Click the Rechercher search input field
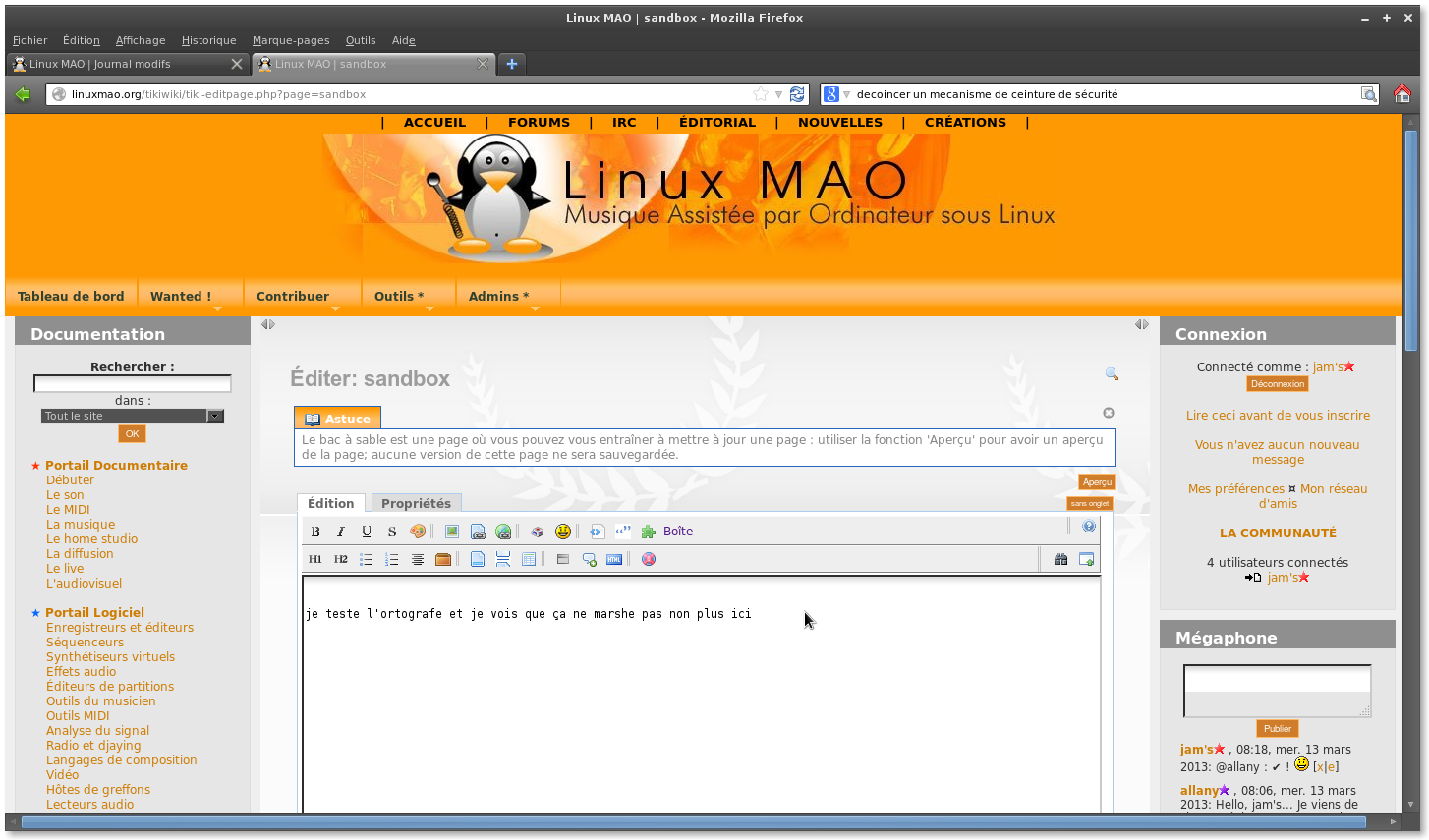The height and width of the screenshot is (840, 1429). click(133, 384)
